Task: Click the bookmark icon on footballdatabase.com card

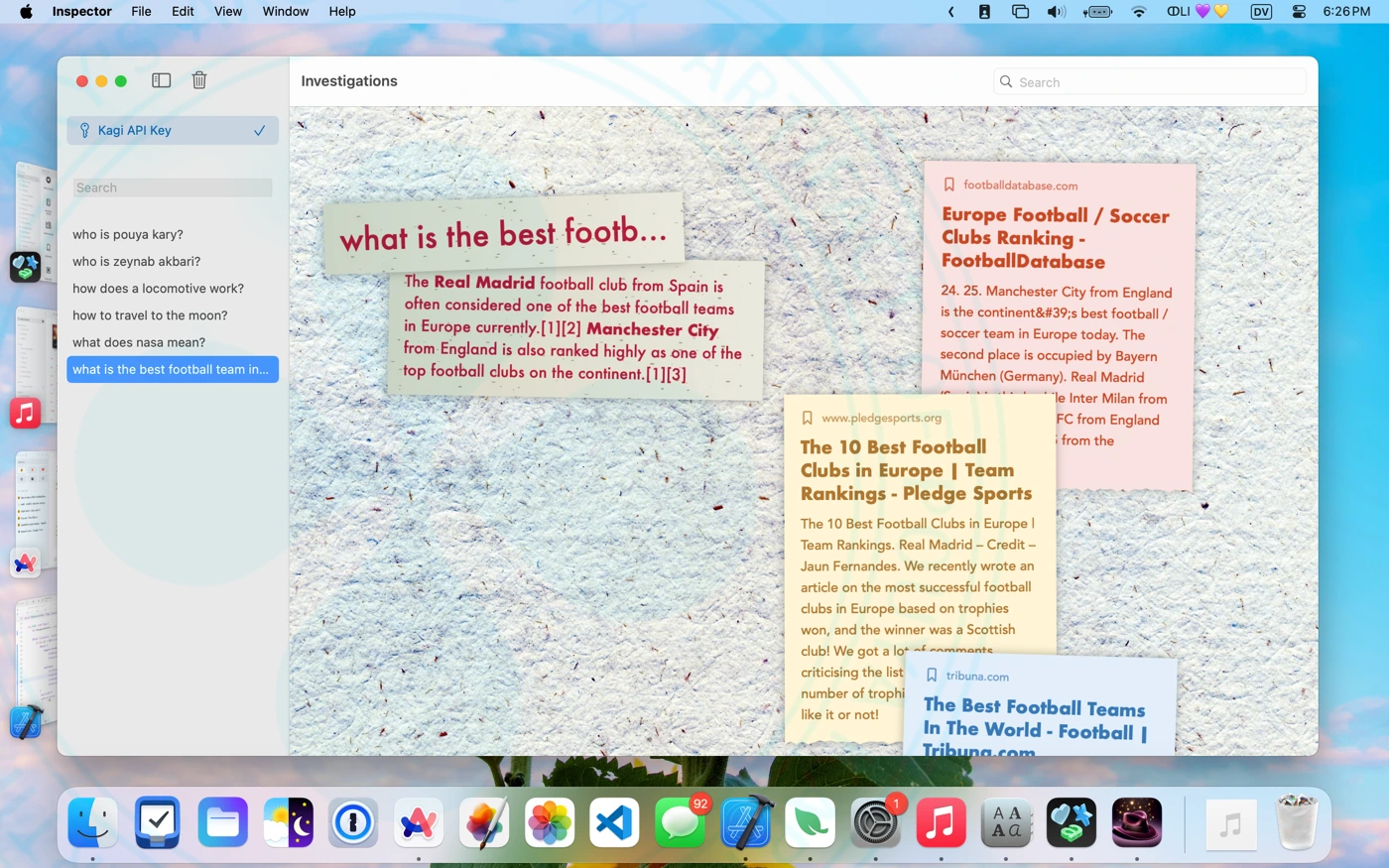Action: click(948, 185)
